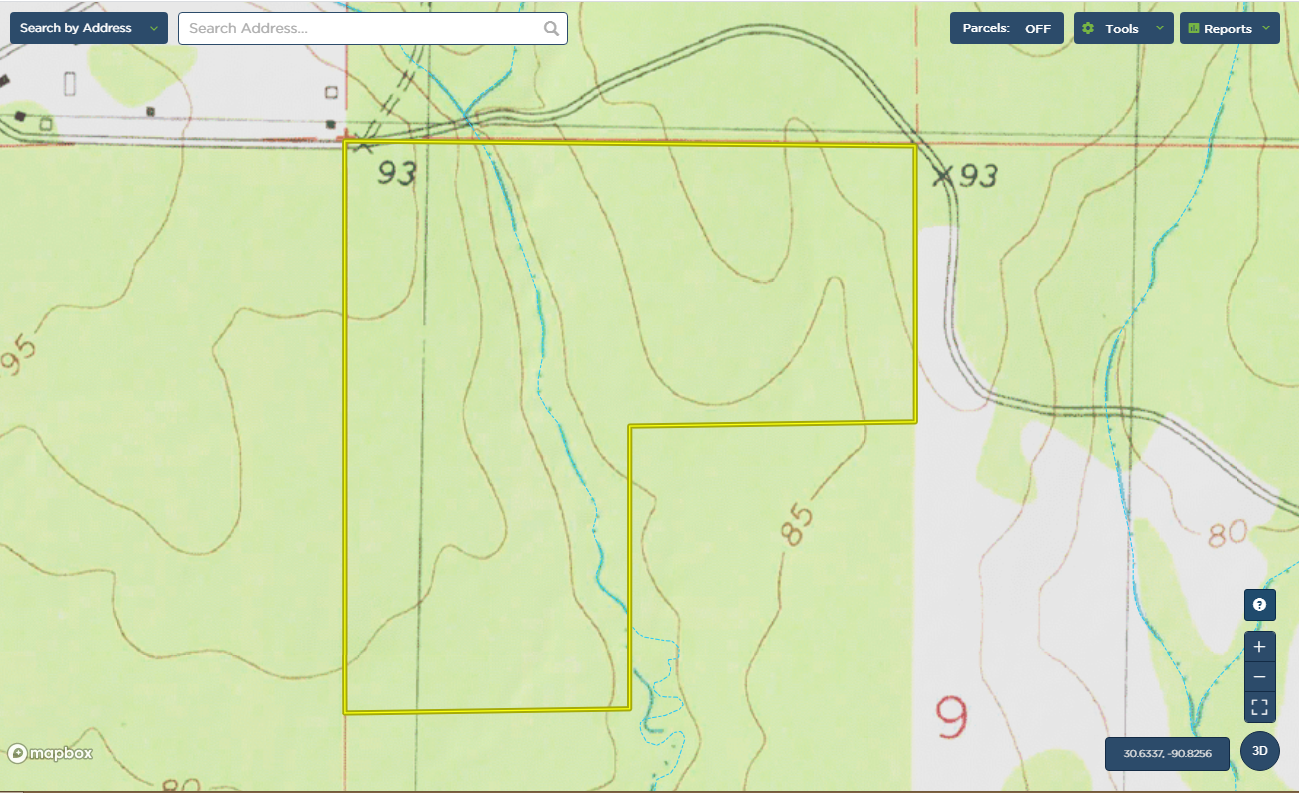Click the gear icon beside Tools
The image size is (1299, 793).
coord(1088,29)
